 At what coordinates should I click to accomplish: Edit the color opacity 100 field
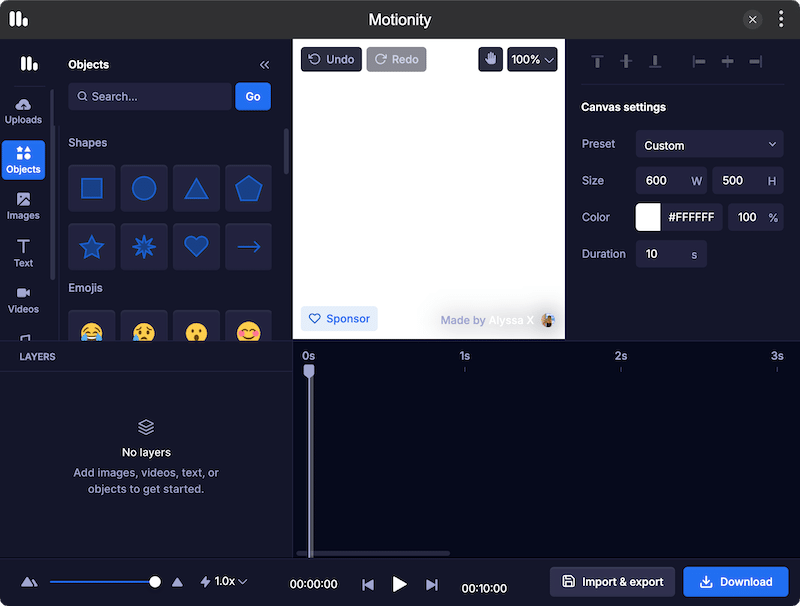click(756, 217)
